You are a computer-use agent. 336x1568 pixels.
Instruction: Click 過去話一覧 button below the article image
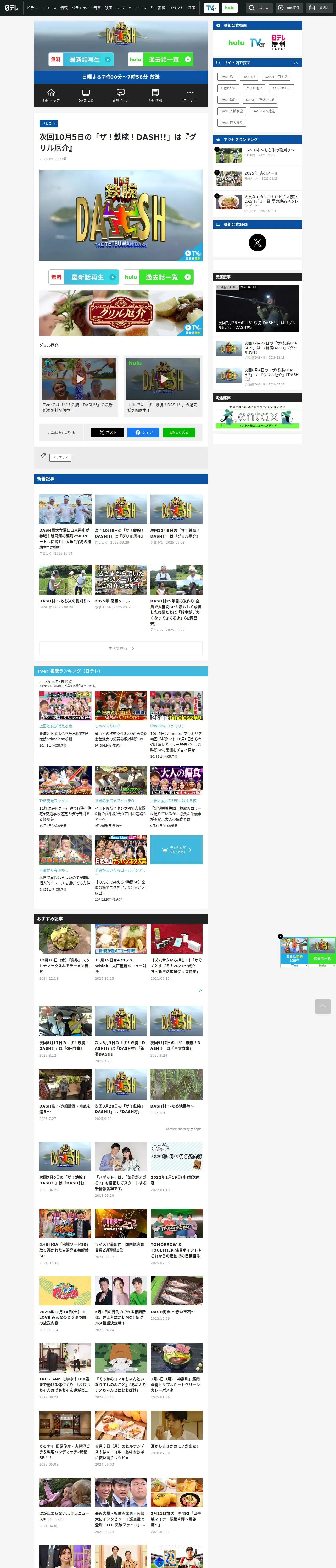coord(158,277)
